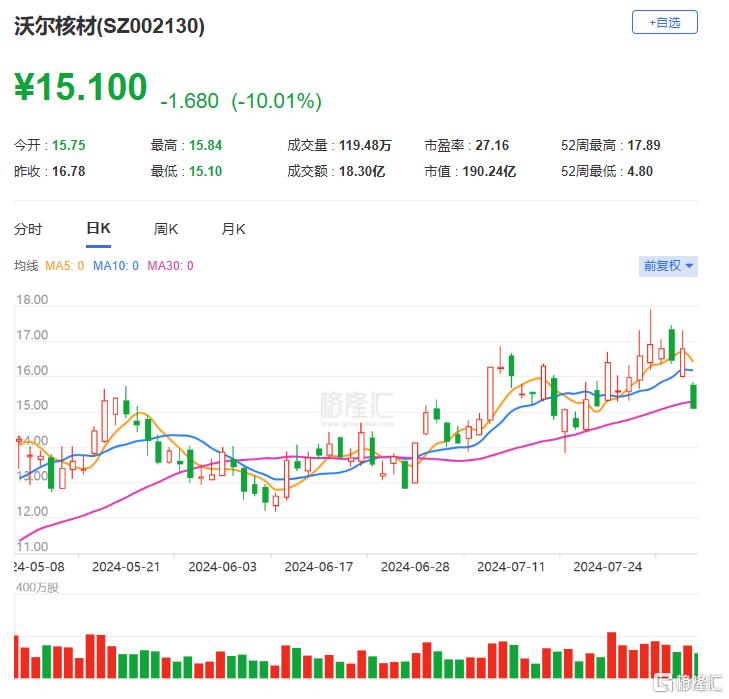
Task: Click the last green candlestick on chart
Action: point(693,396)
